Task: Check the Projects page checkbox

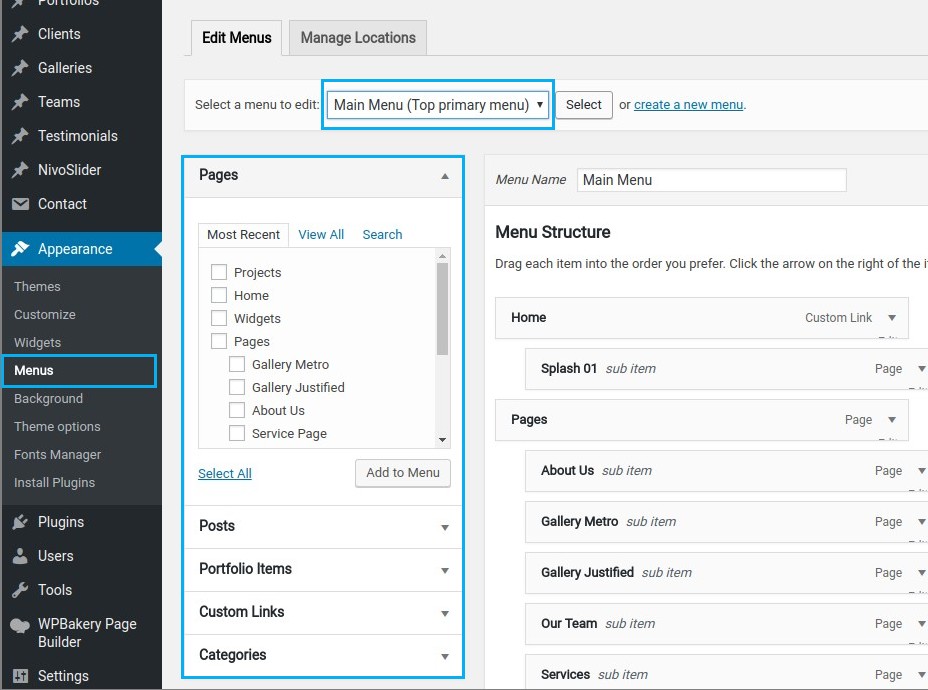Action: click(219, 272)
